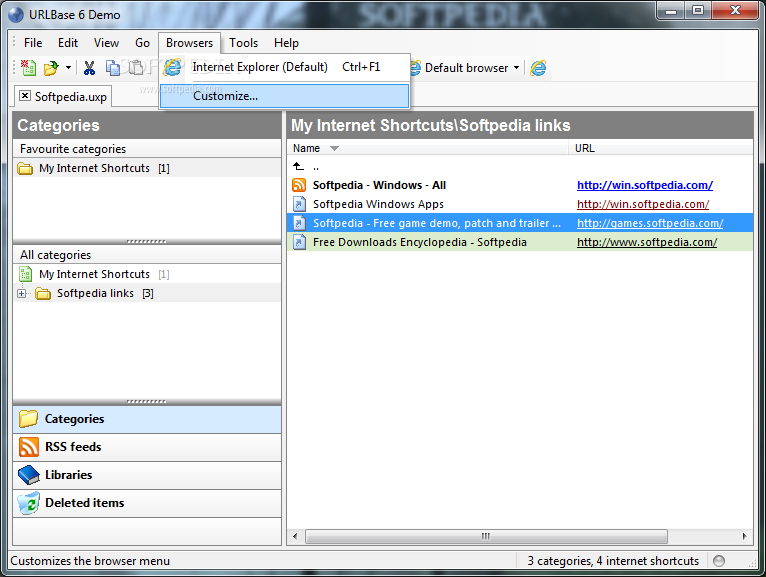Image resolution: width=766 pixels, height=577 pixels.
Task: Select the Softpedia links folder
Action: click(96, 293)
